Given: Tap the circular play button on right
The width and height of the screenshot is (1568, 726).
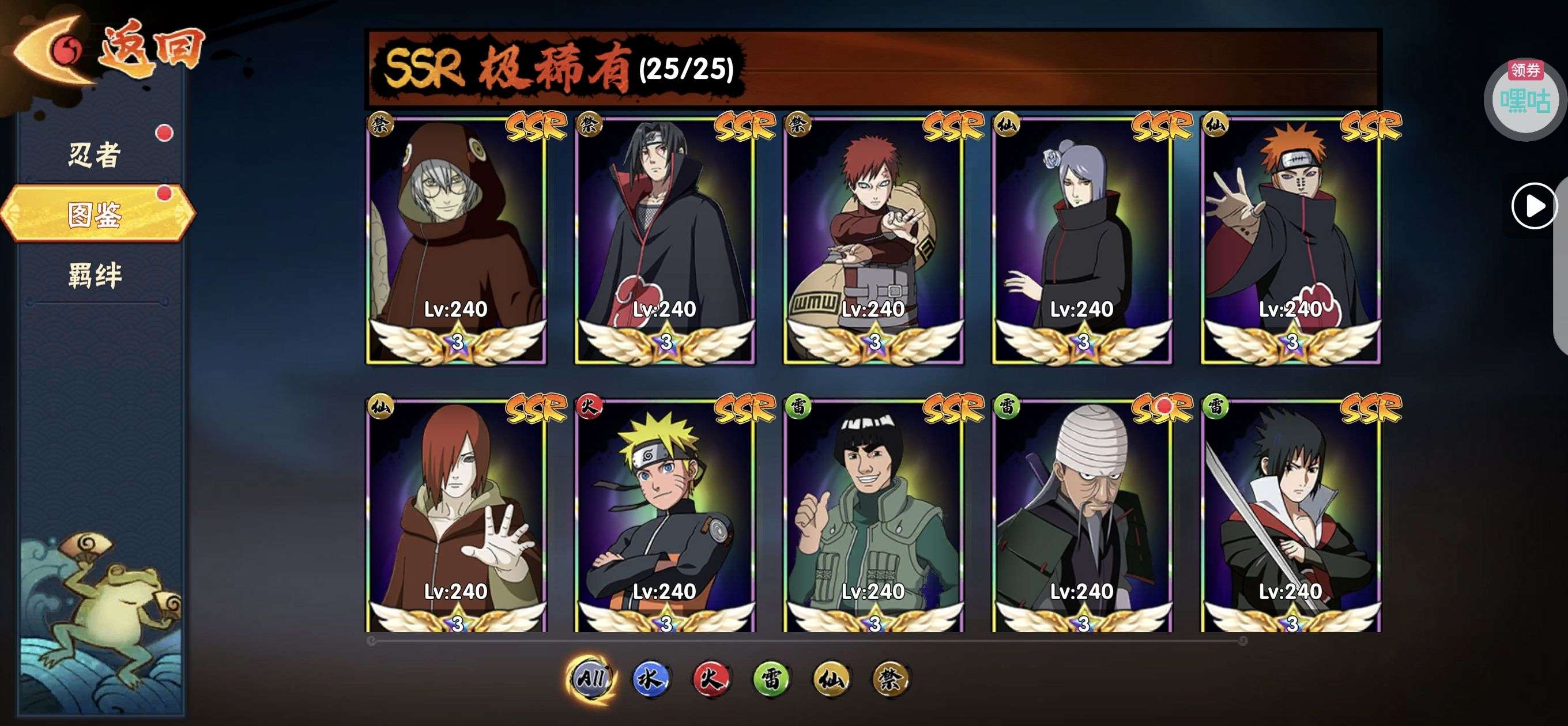Looking at the screenshot, I should pos(1535,206).
